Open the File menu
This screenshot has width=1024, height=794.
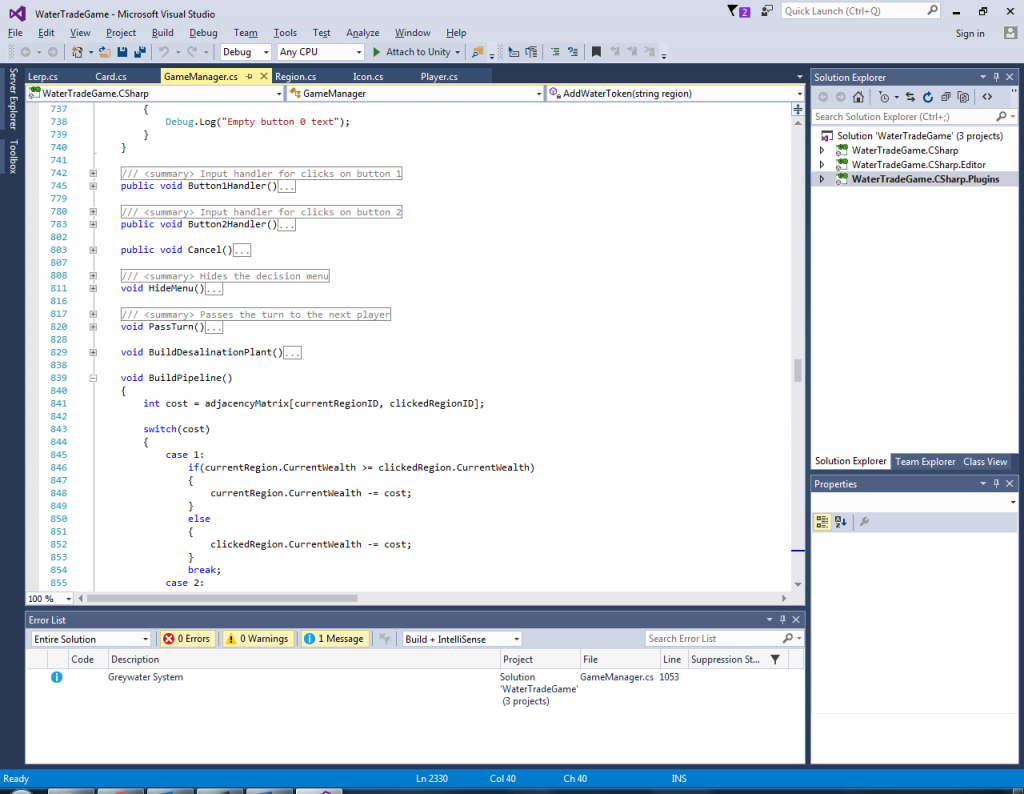[15, 33]
